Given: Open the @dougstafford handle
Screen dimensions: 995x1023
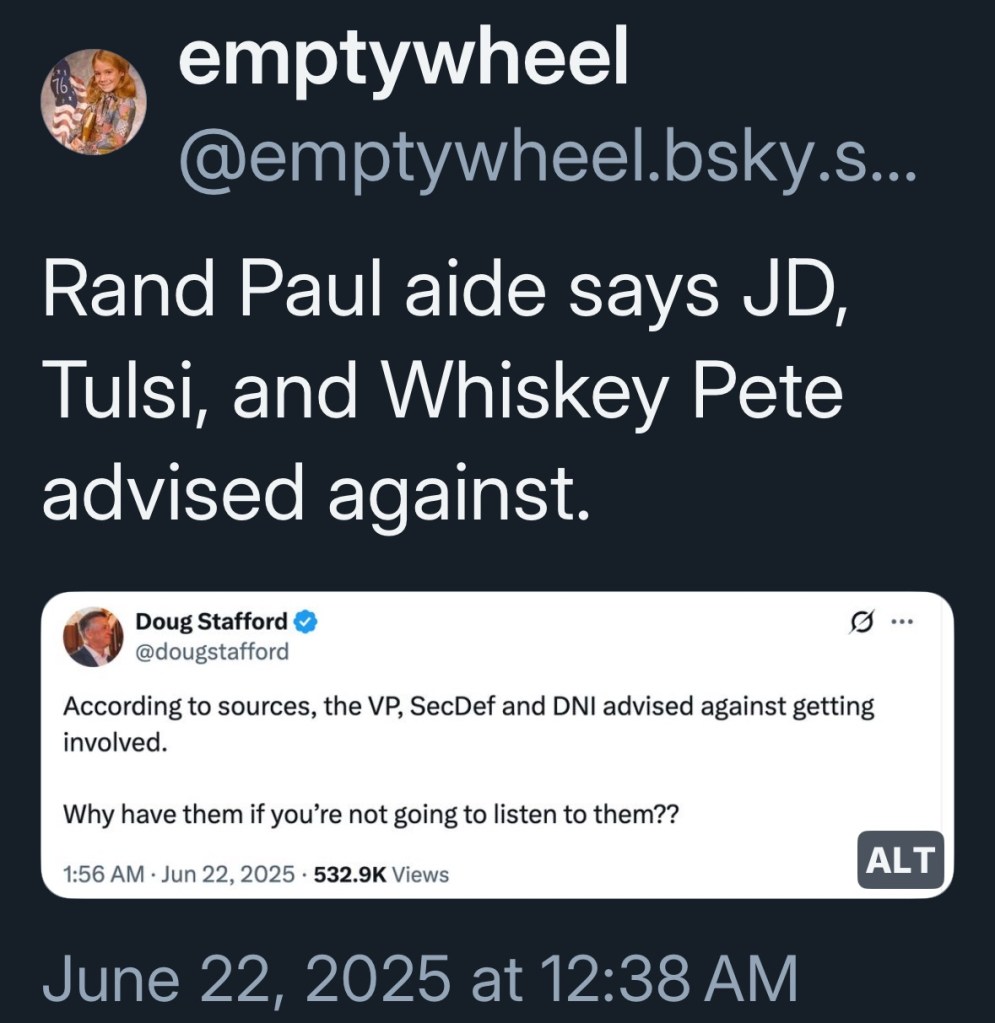Looking at the screenshot, I should 211,652.
